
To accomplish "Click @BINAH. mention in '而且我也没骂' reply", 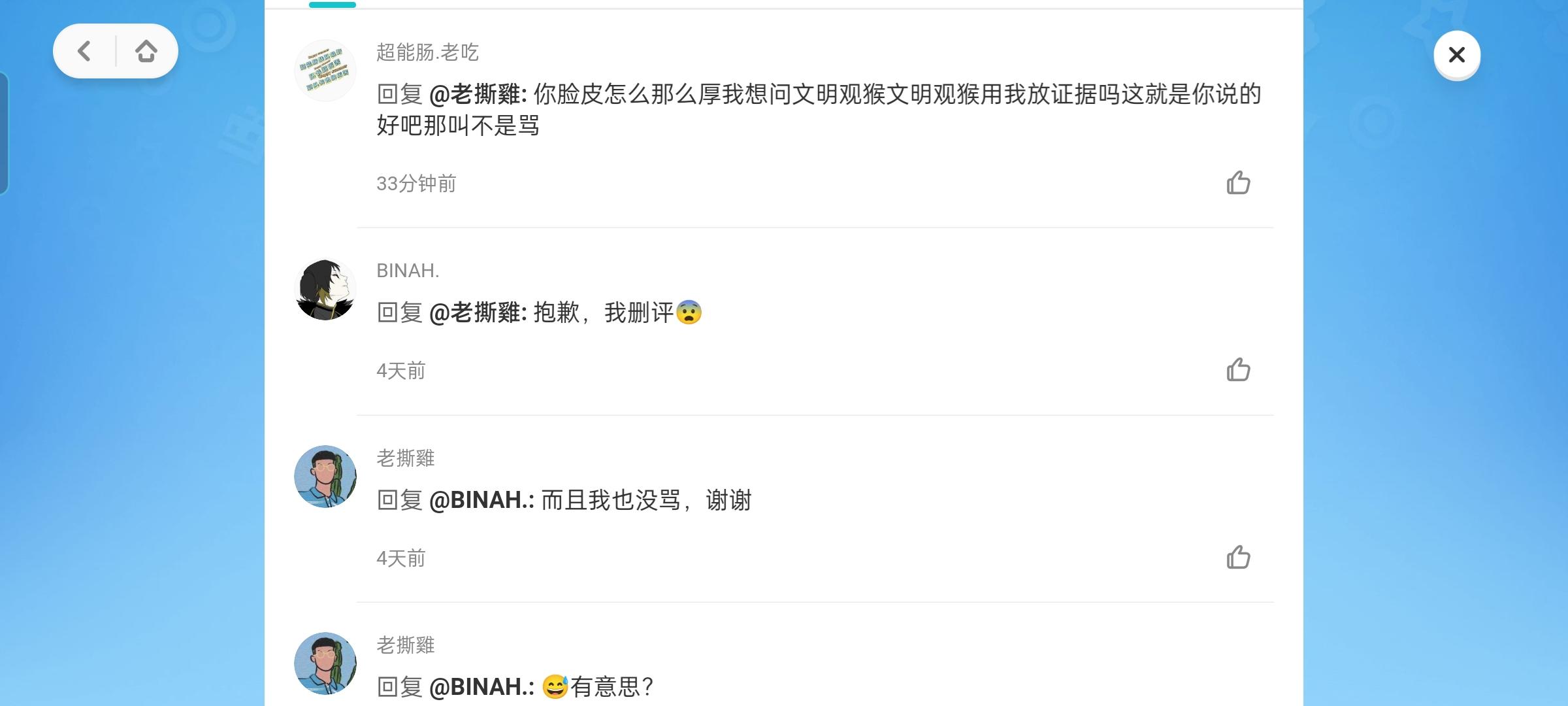I will tap(482, 500).
